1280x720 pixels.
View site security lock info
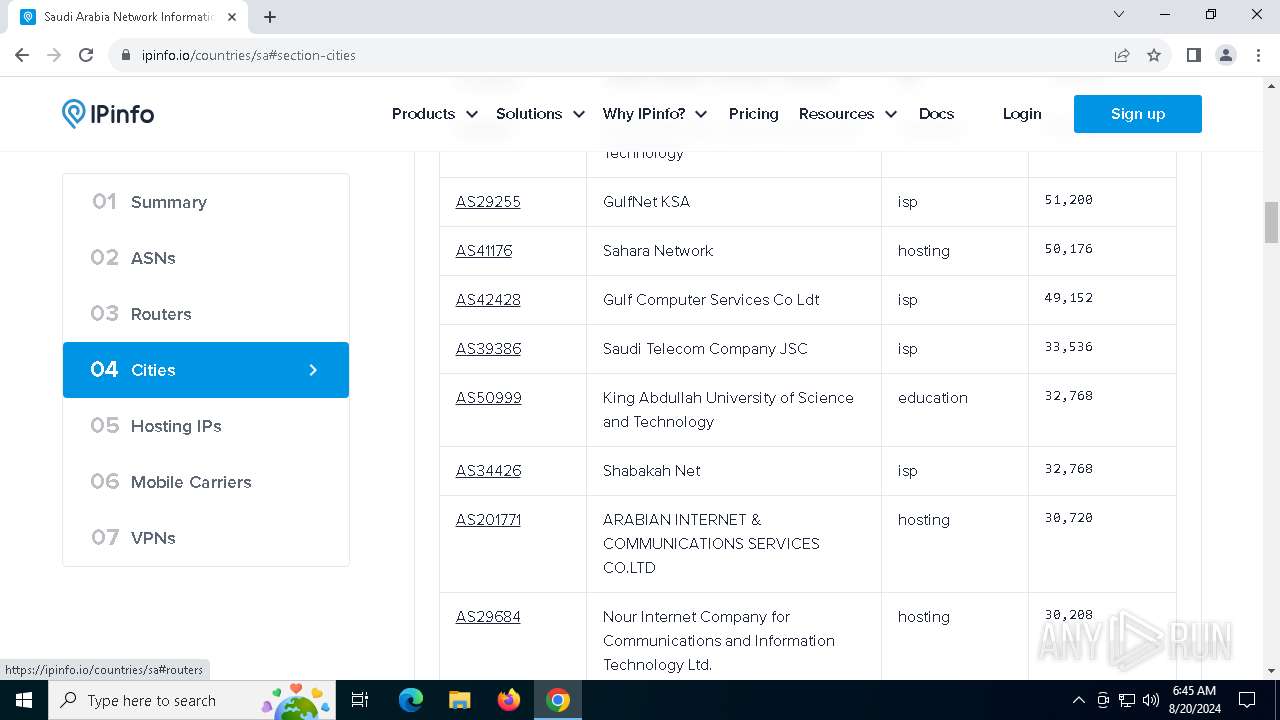tap(126, 55)
